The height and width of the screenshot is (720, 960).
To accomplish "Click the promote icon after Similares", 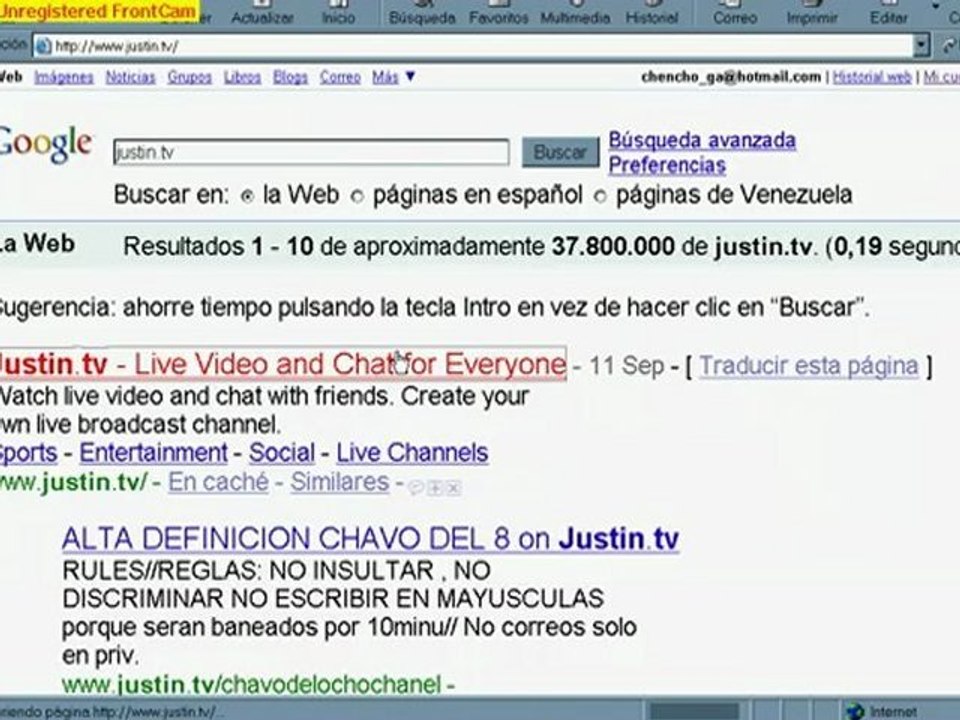I will click(x=435, y=488).
